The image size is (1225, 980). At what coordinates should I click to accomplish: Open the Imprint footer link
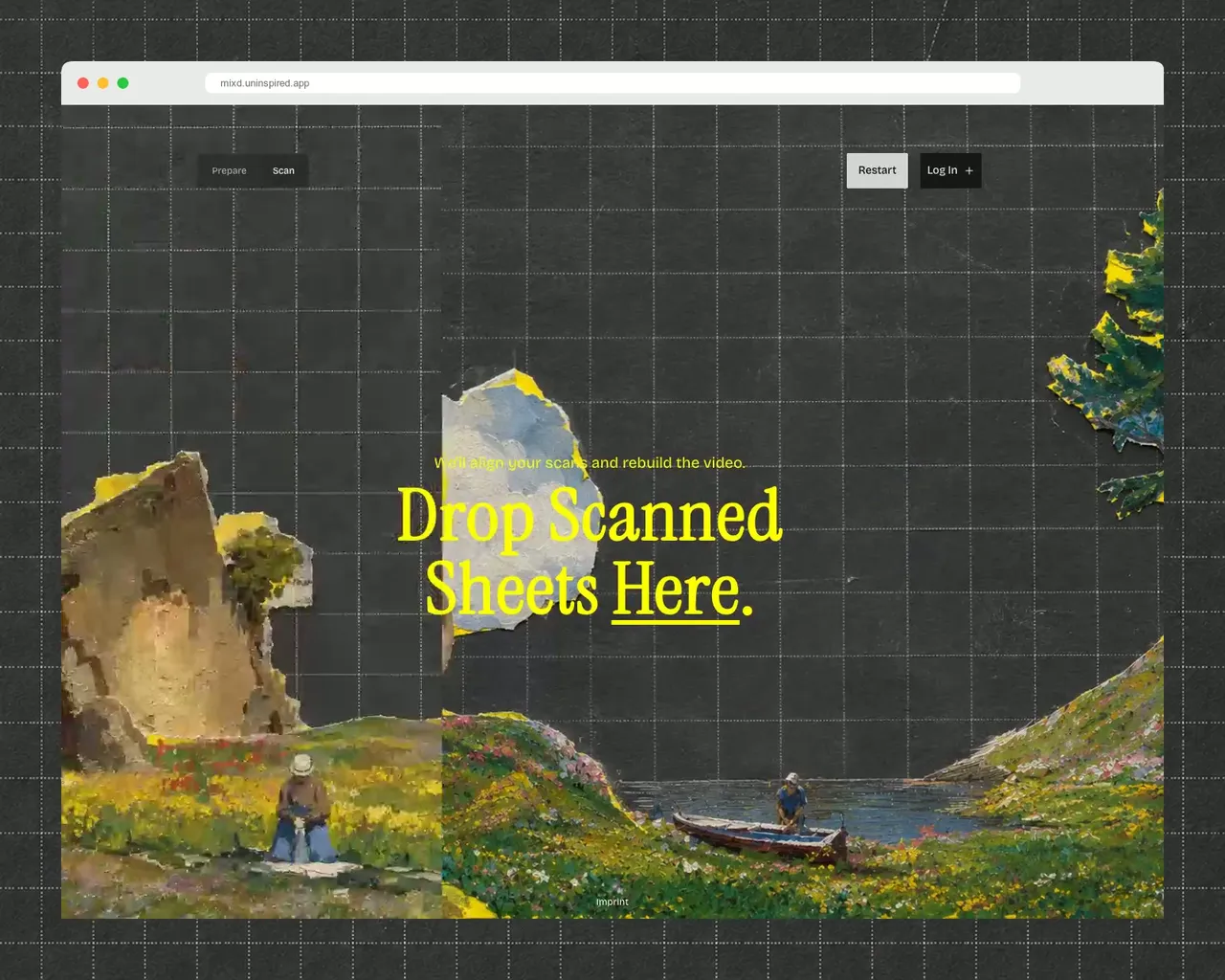click(612, 902)
